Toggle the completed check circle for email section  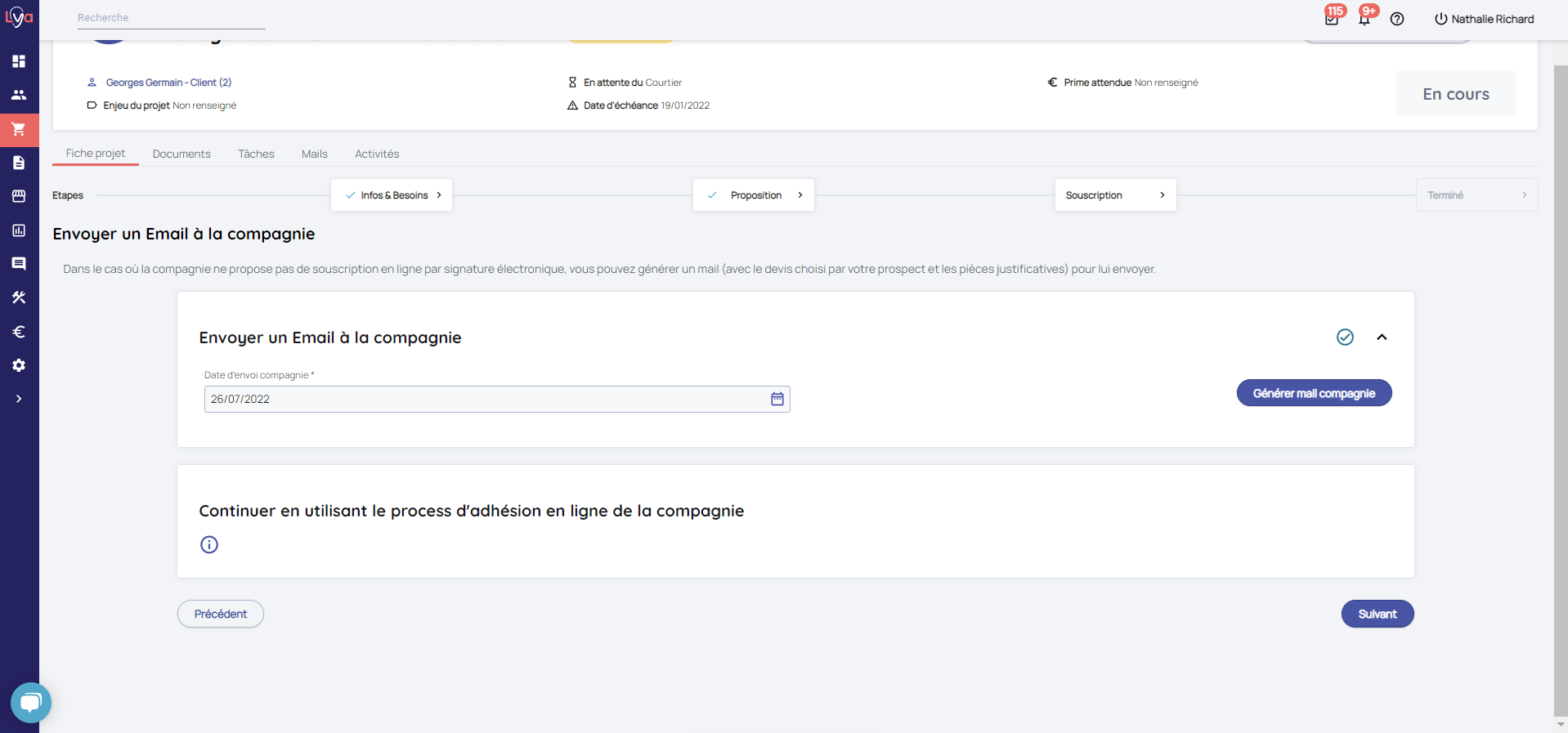(1345, 337)
